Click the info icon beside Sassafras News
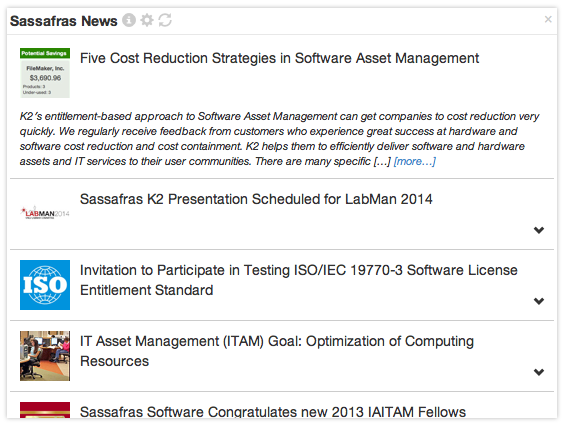 [129, 20]
